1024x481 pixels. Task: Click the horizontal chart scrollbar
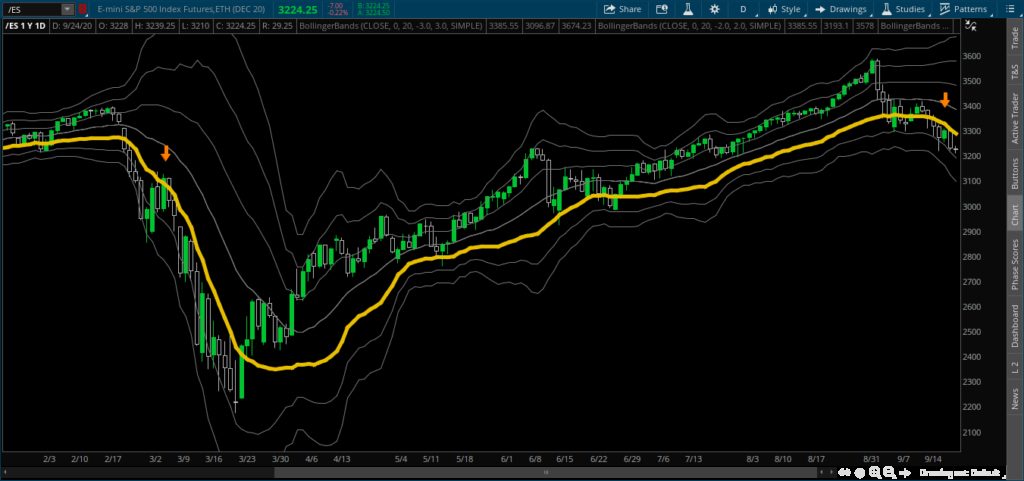(x=545, y=471)
